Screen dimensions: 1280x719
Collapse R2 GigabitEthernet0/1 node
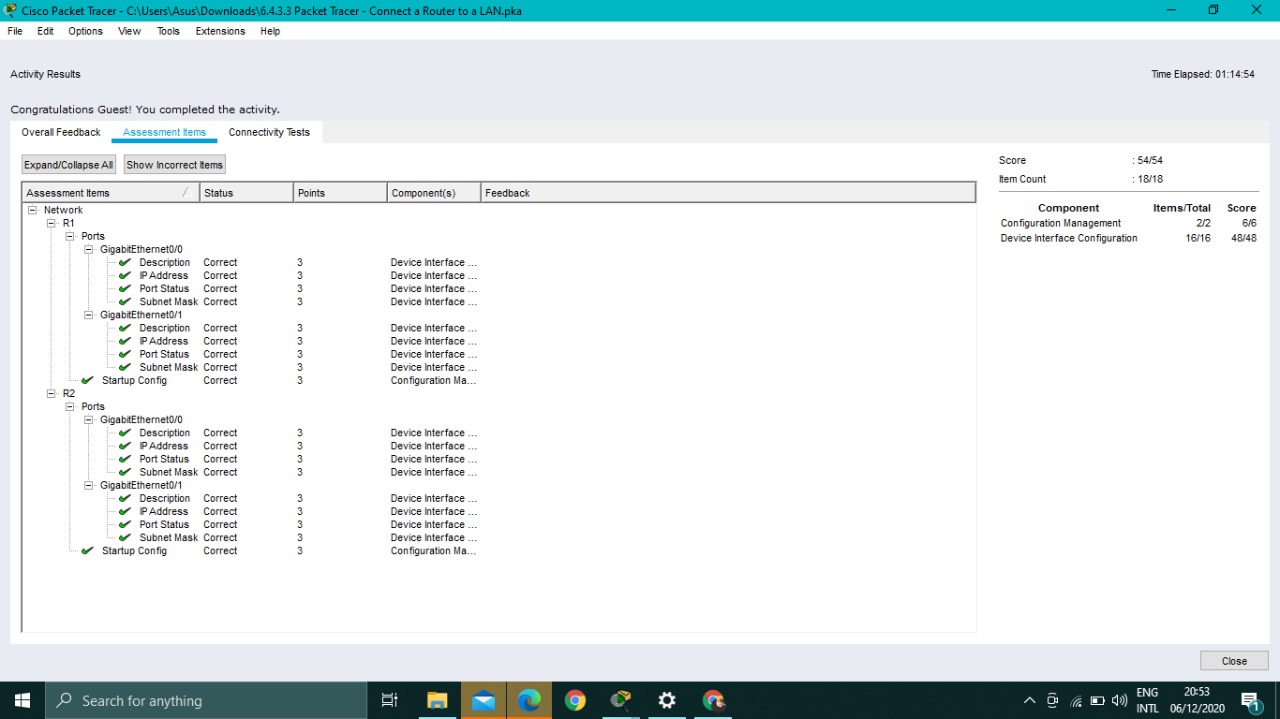(89, 485)
